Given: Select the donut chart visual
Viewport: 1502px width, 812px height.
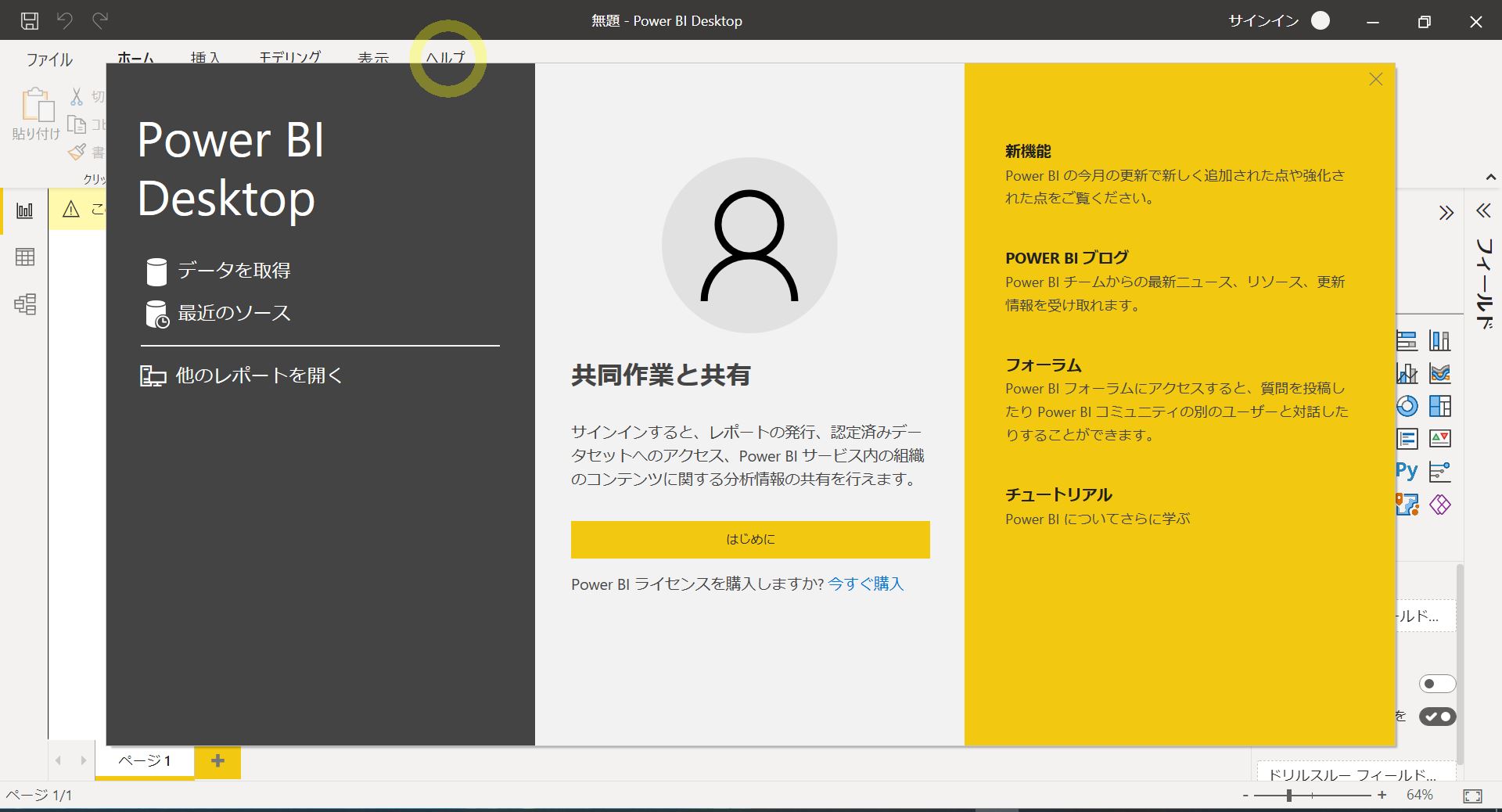Looking at the screenshot, I should coord(1407,407).
